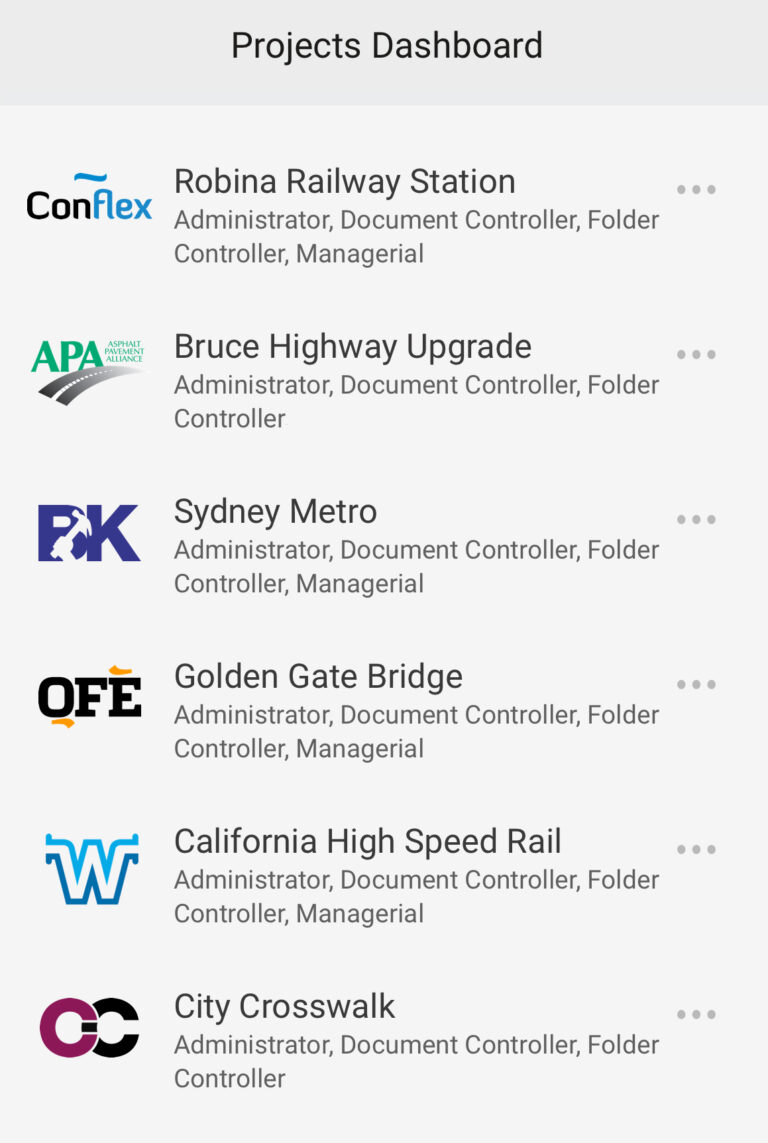
Task: Select the Sydney Metro project title
Action: [275, 512]
